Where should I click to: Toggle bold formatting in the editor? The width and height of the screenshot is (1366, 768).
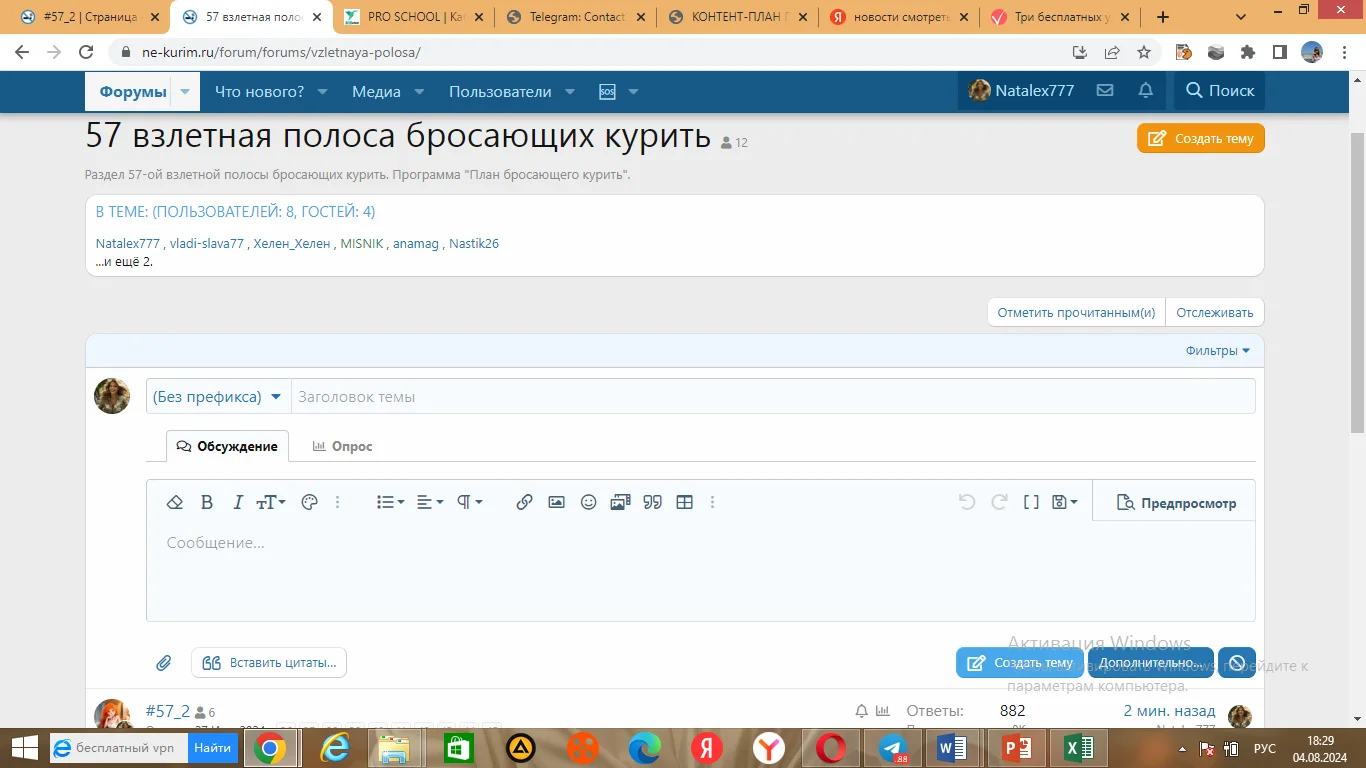pyautogui.click(x=207, y=502)
